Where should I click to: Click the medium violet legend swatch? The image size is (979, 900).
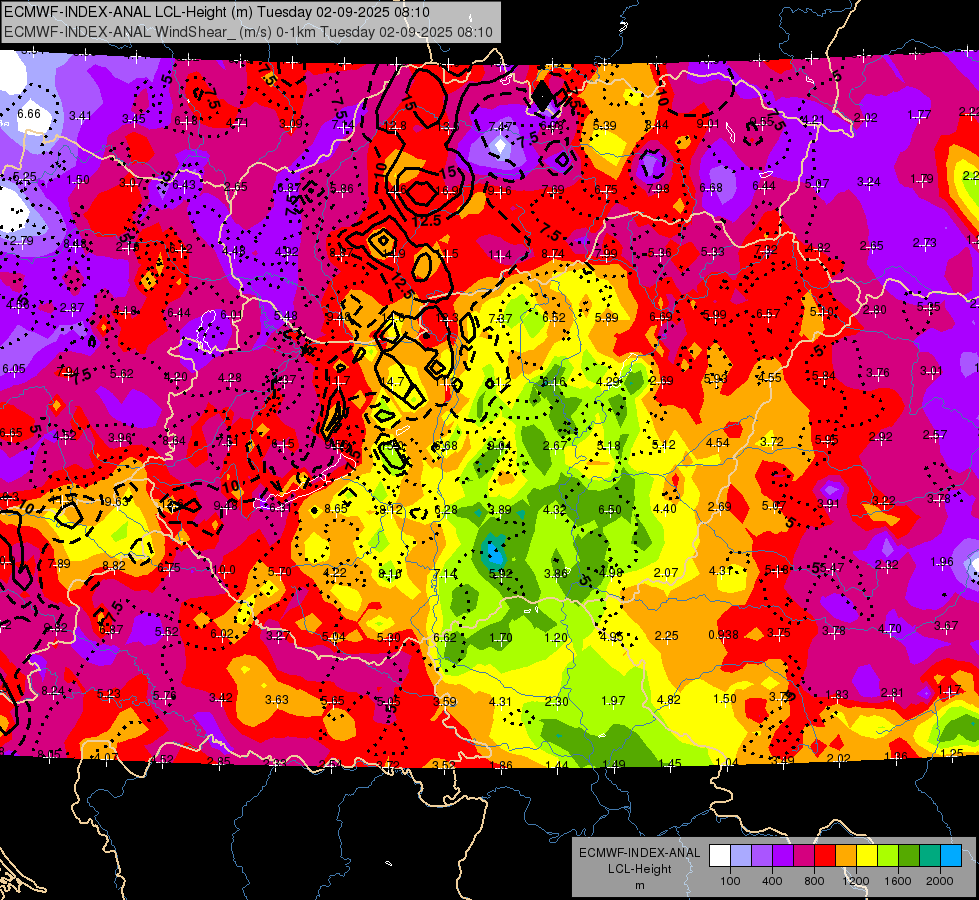[x=762, y=856]
